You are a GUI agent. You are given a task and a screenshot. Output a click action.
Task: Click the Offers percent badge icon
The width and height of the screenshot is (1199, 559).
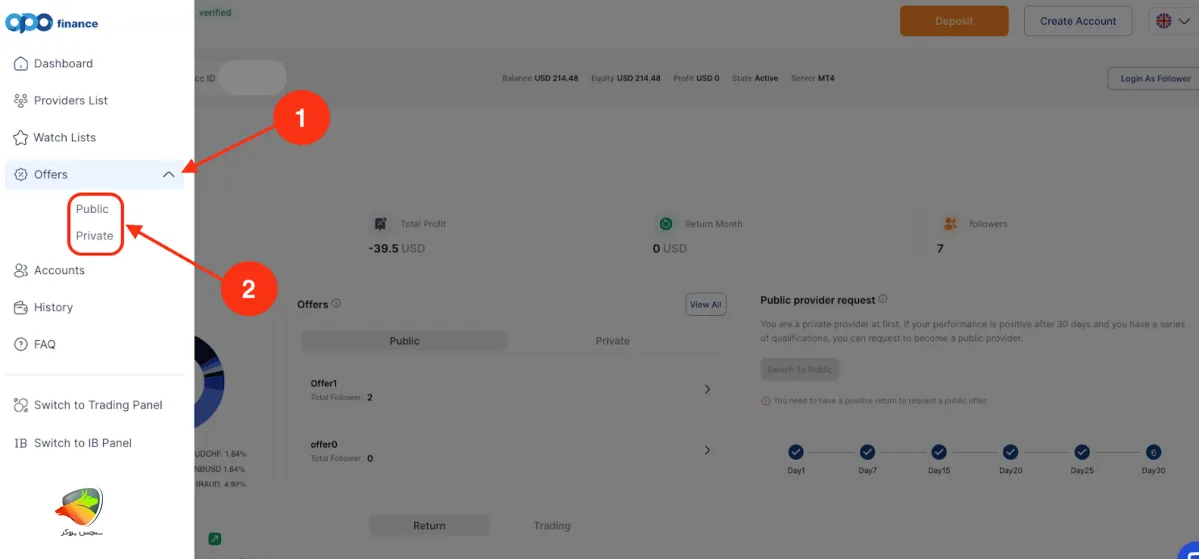tap(21, 174)
